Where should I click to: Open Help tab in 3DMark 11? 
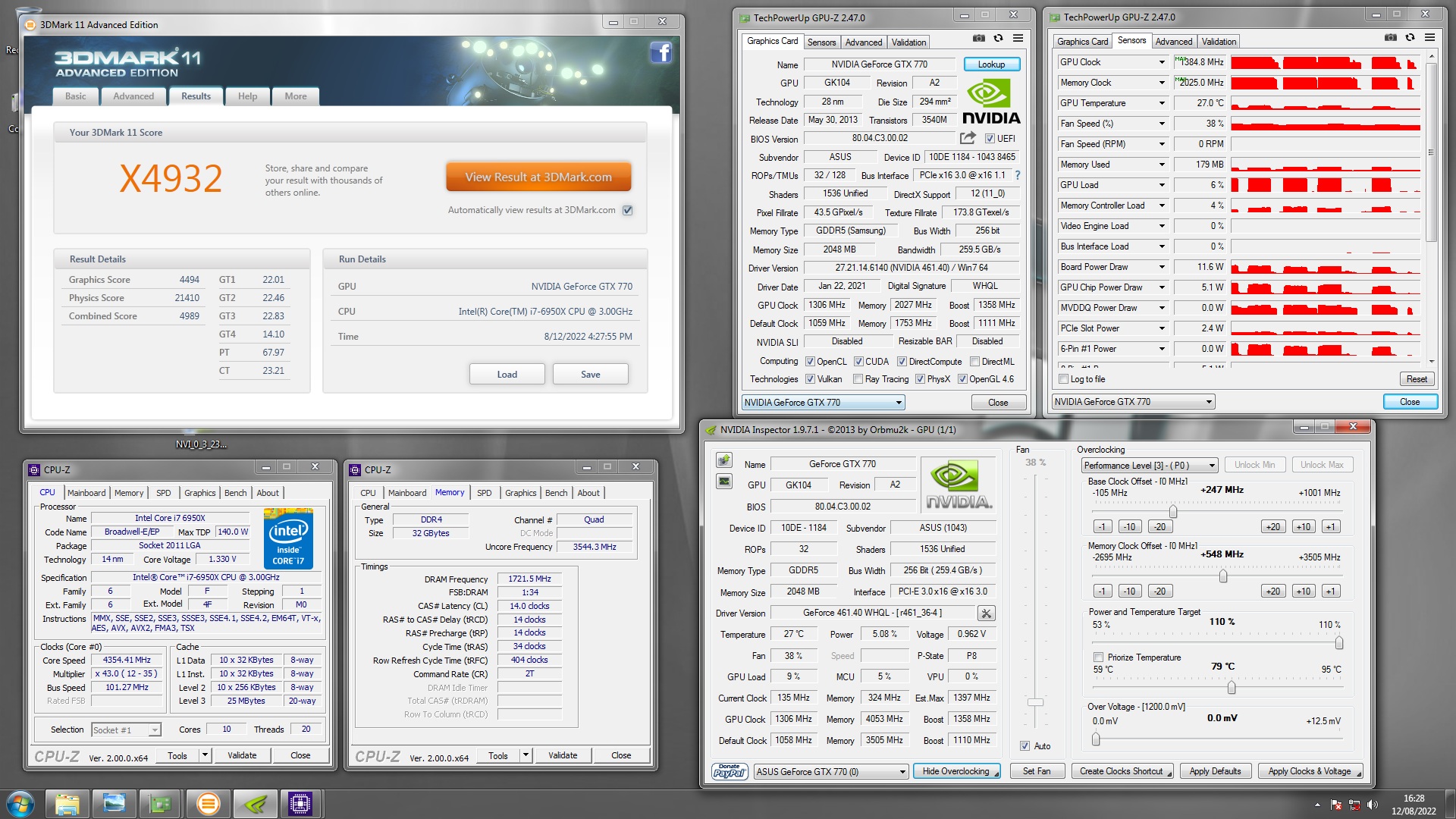click(x=247, y=96)
